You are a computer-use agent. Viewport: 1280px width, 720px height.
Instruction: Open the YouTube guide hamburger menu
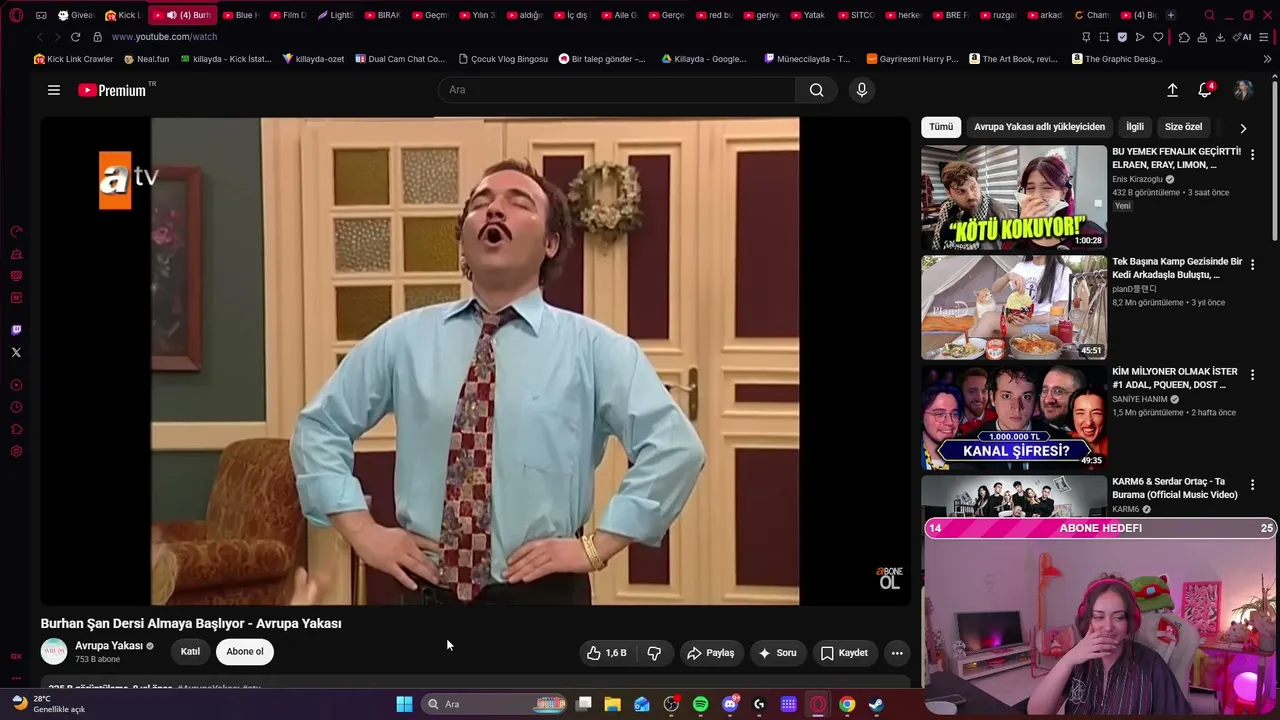(54, 90)
